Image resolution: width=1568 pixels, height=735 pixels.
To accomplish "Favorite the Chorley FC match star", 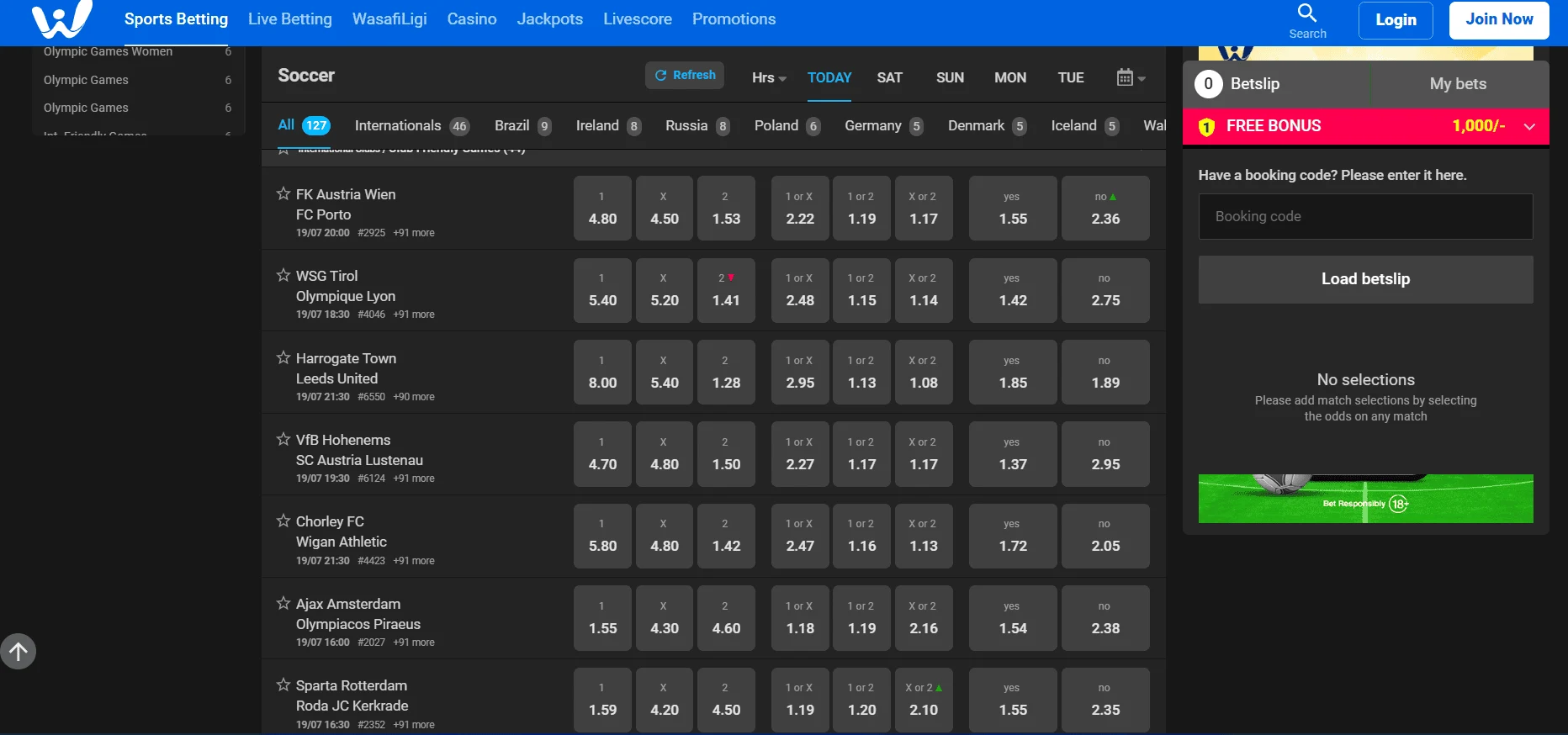I will [283, 521].
